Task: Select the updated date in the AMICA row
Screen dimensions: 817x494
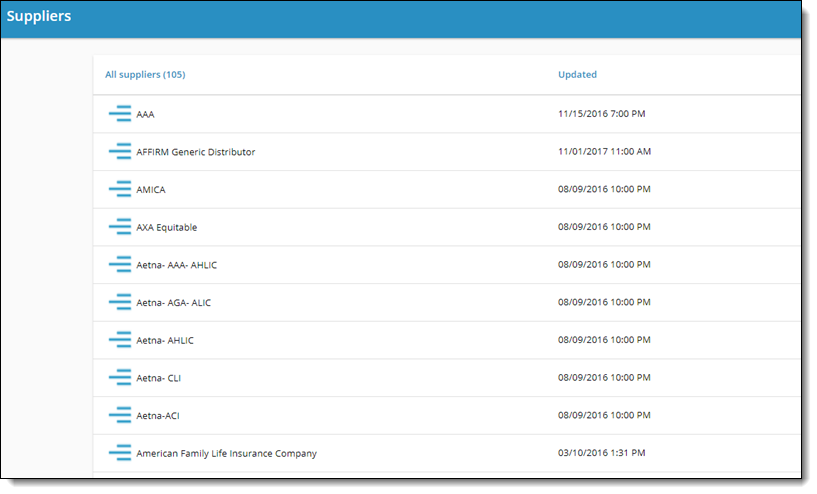Action: [x=604, y=189]
